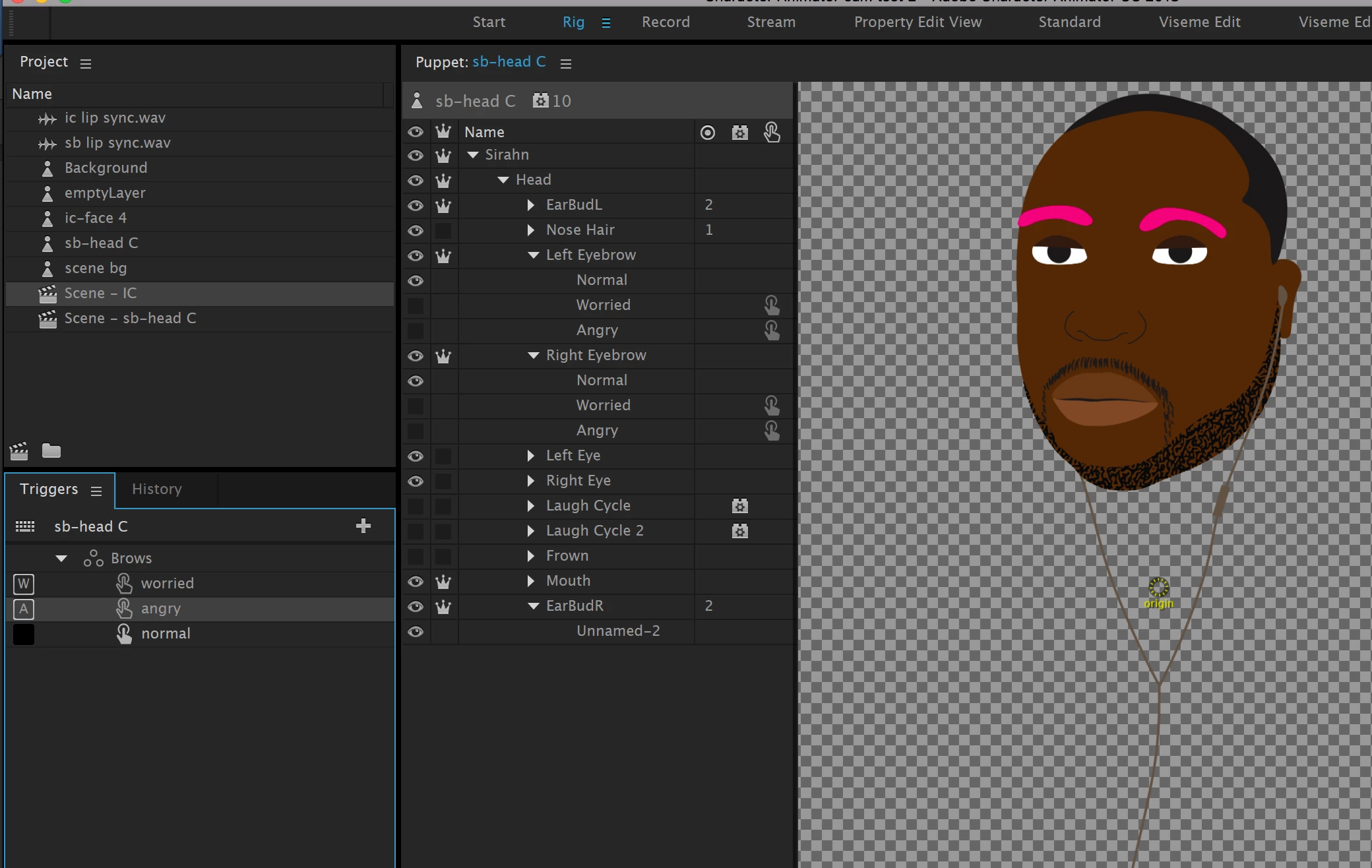Toggle visibility of Left Eye layer

pyautogui.click(x=415, y=456)
